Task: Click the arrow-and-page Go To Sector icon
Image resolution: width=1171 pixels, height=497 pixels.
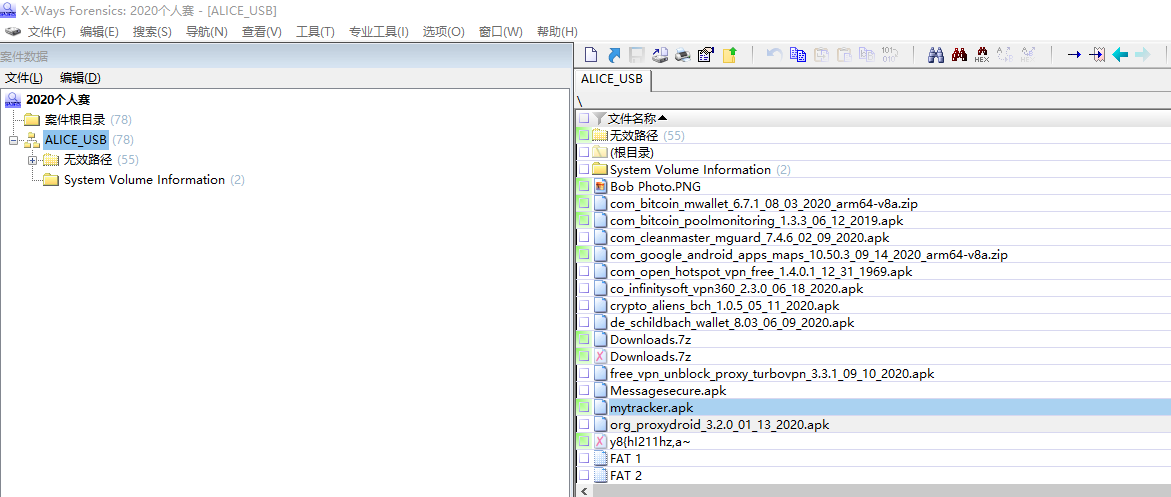Action: click(1097, 55)
